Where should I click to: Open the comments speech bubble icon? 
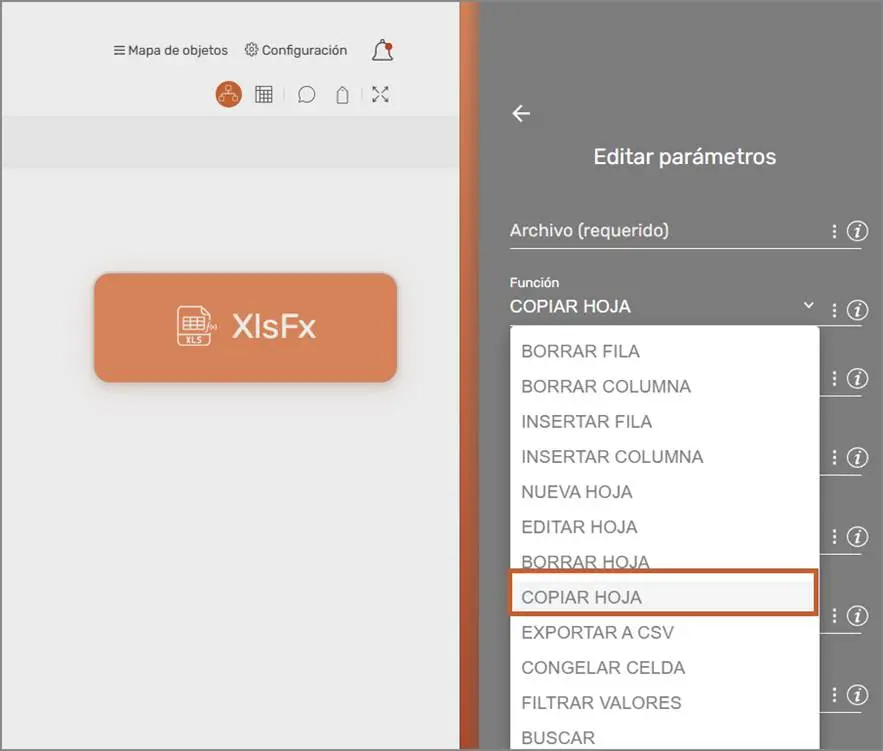306,95
